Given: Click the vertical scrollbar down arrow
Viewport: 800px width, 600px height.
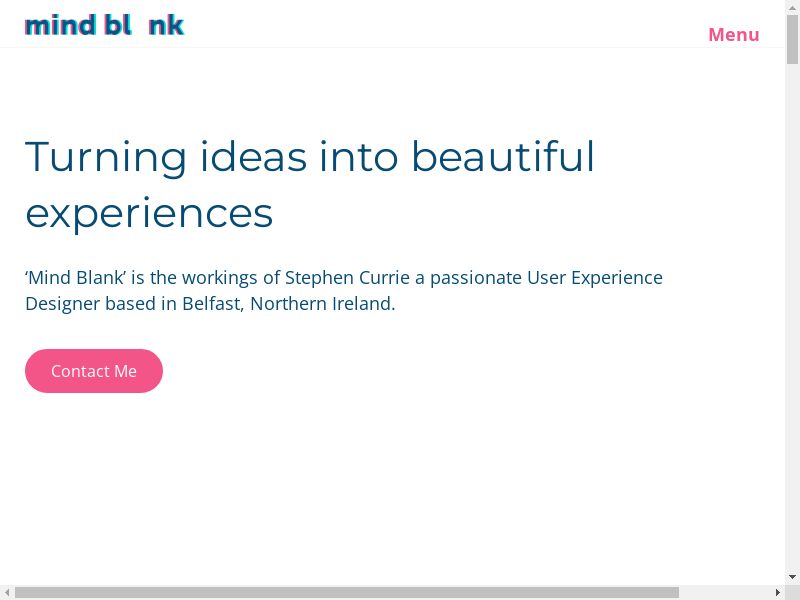Looking at the screenshot, I should pyautogui.click(x=792, y=577).
